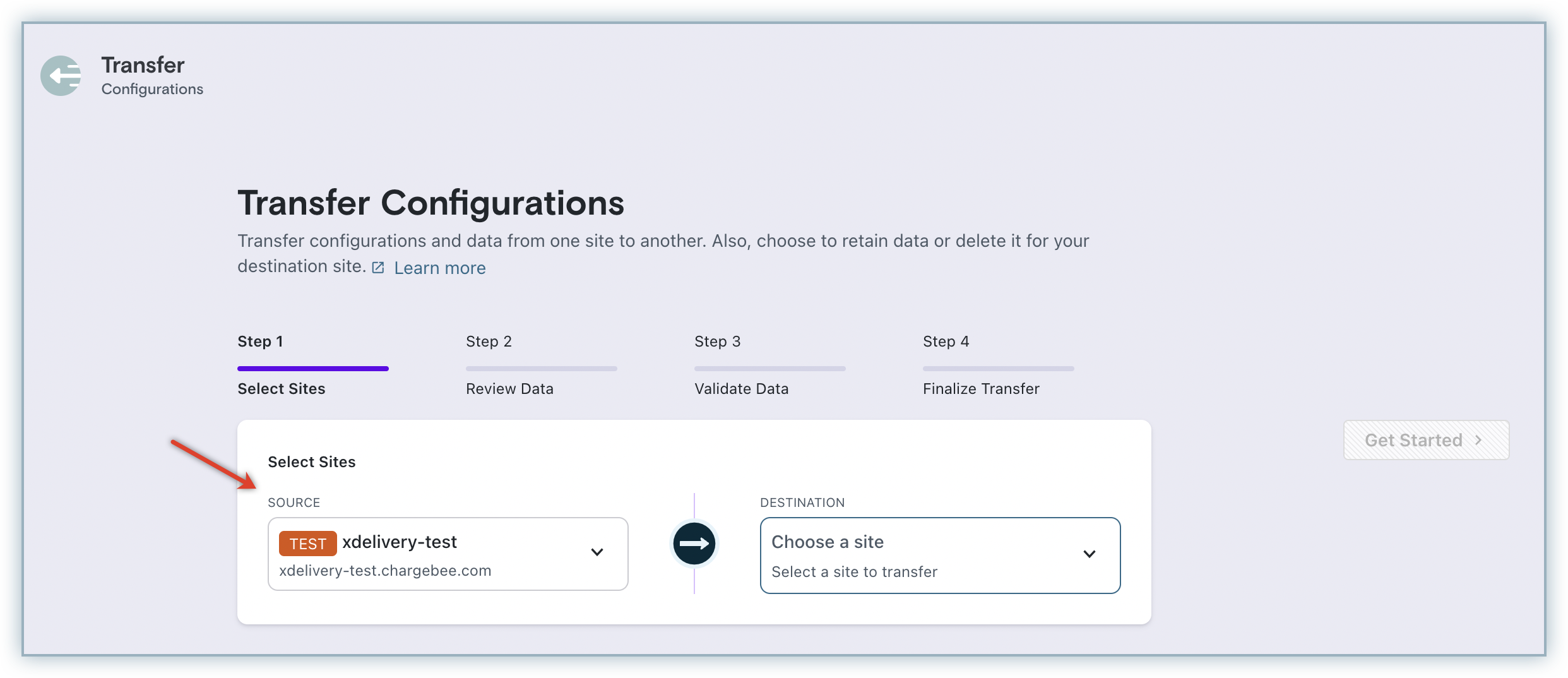The width and height of the screenshot is (1568, 678).
Task: Click the orange TEST badge in Source
Action: point(307,544)
